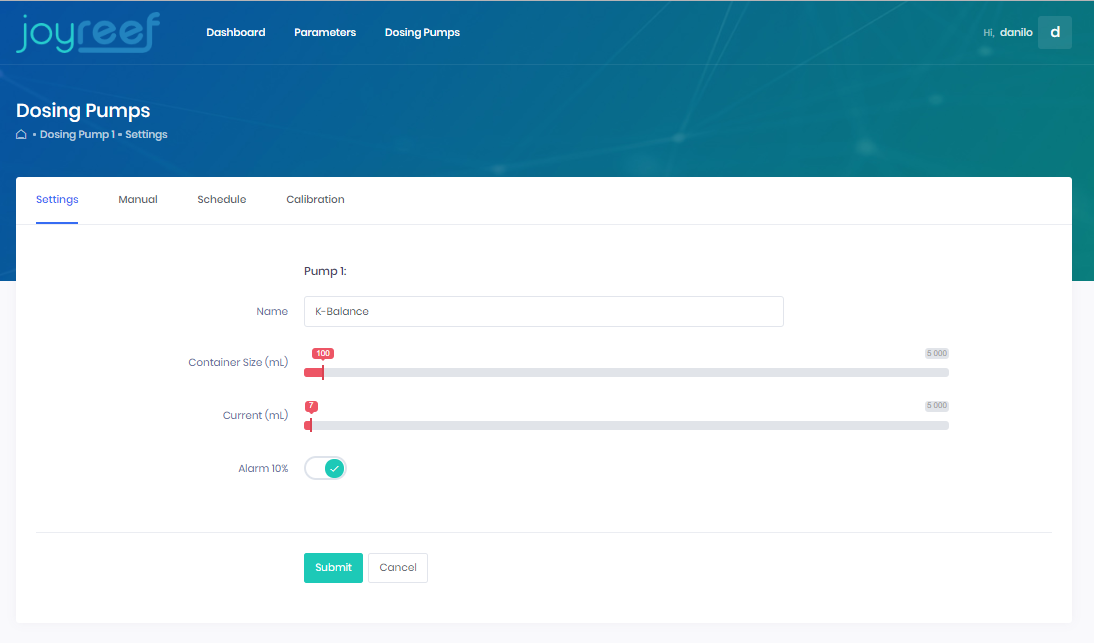Open the Parameters menu
Screen dimensions: 1094x643
(x=325, y=32)
